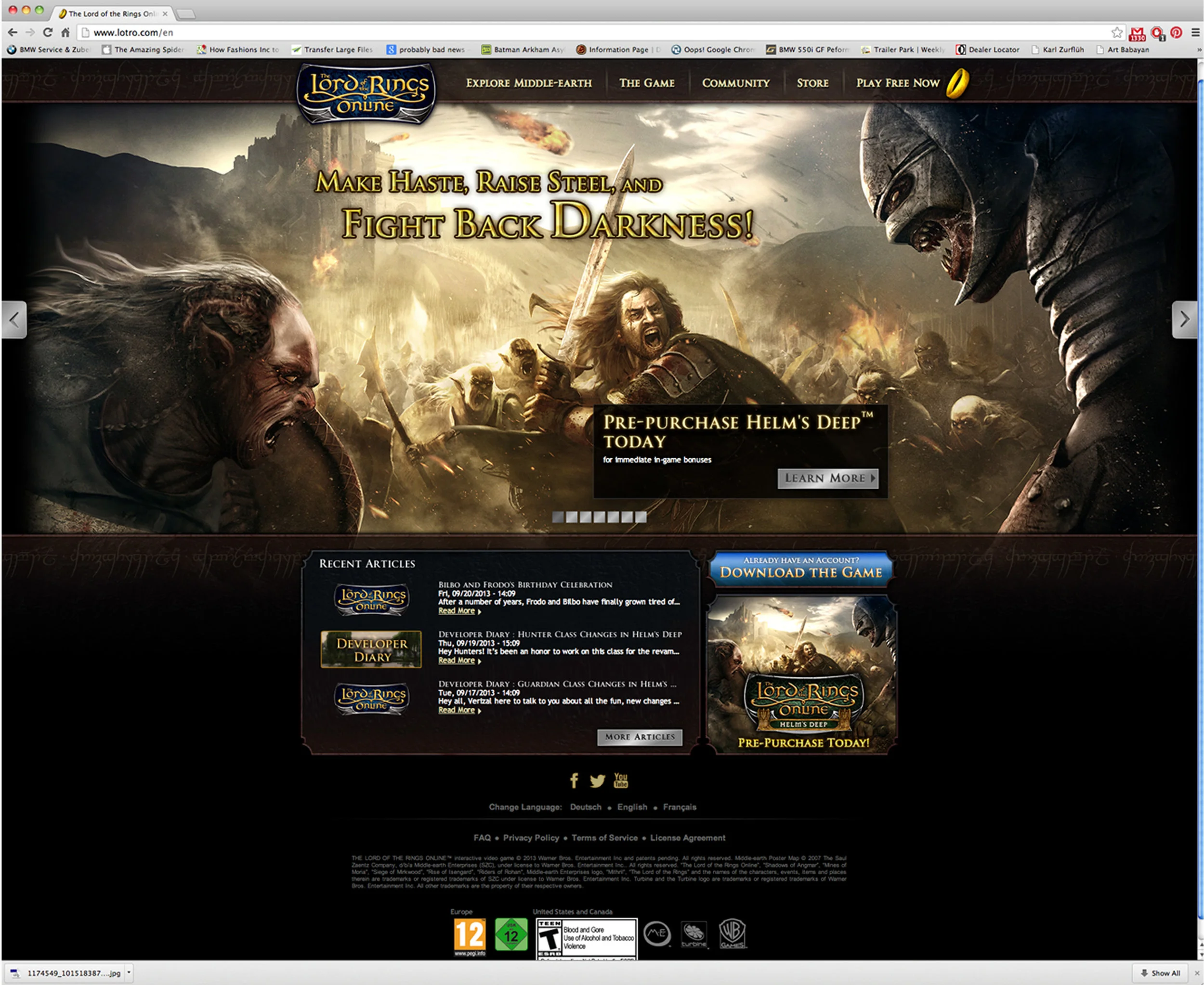Click the ESRB Teen rating box

[587, 939]
